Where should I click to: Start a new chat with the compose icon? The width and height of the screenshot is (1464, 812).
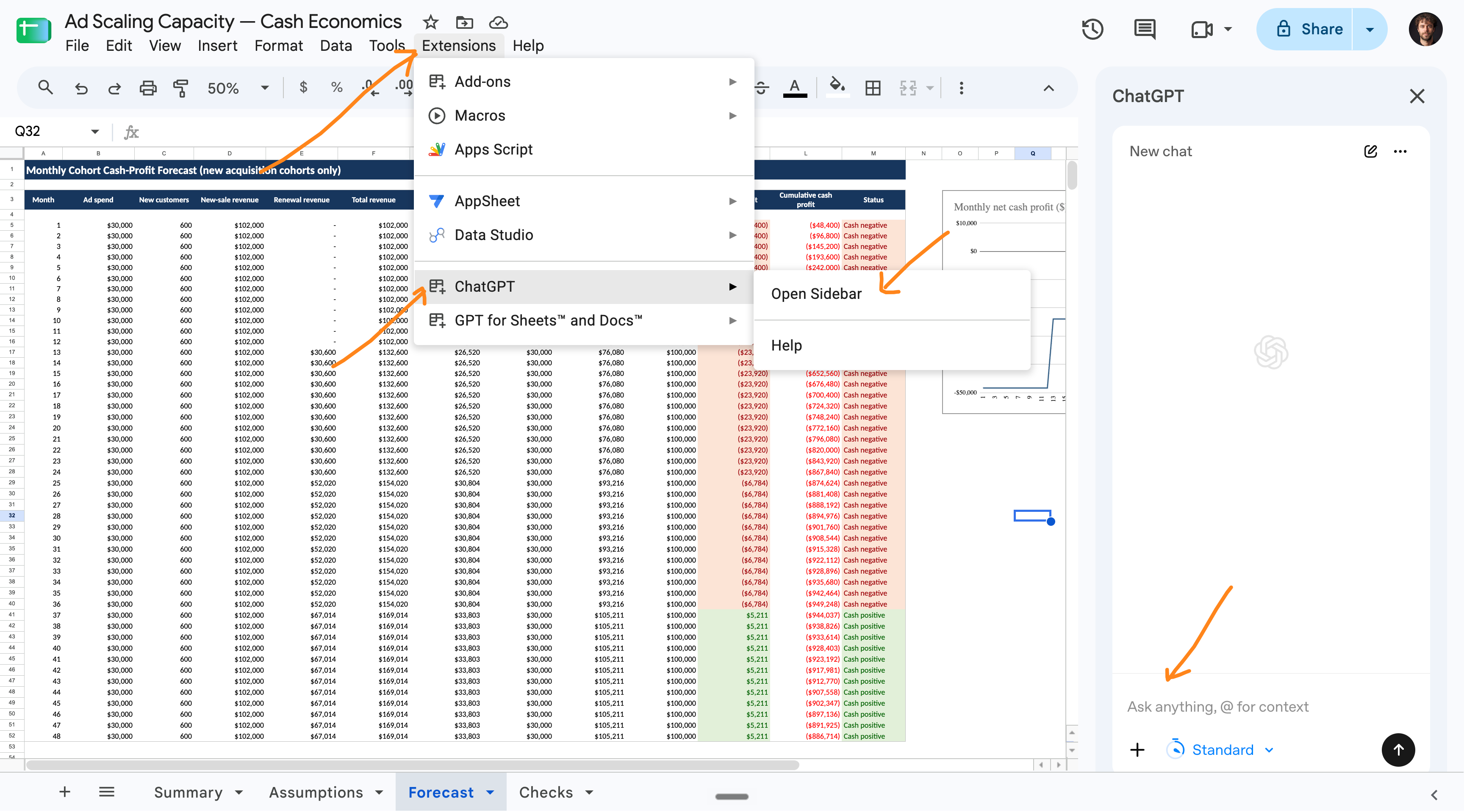coord(1370,151)
